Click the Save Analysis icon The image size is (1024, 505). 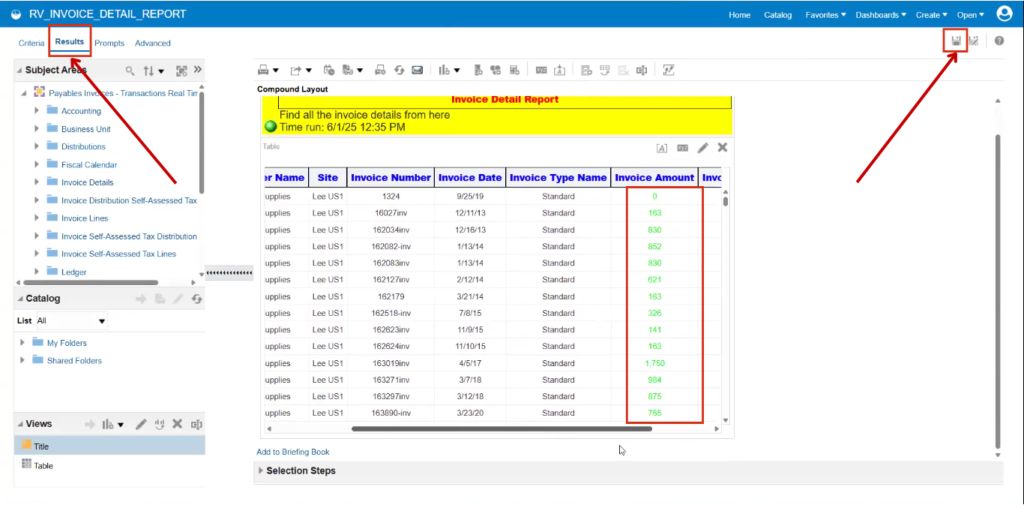pyautogui.click(x=955, y=41)
